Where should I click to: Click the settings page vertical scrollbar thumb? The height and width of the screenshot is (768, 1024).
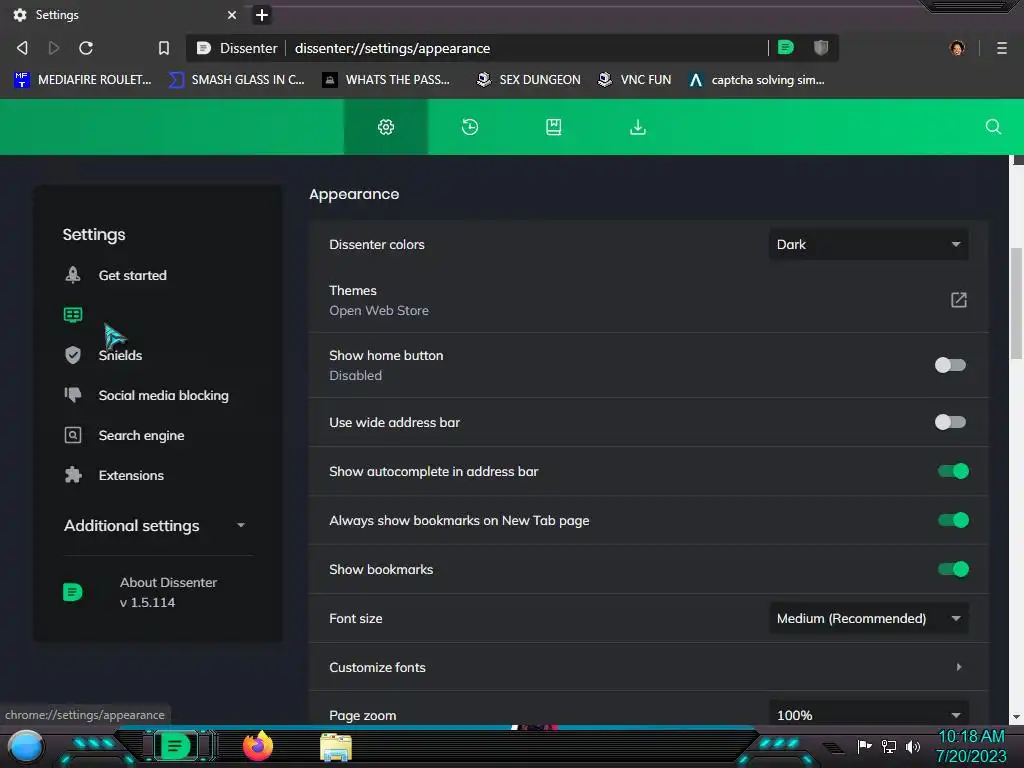click(1017, 303)
